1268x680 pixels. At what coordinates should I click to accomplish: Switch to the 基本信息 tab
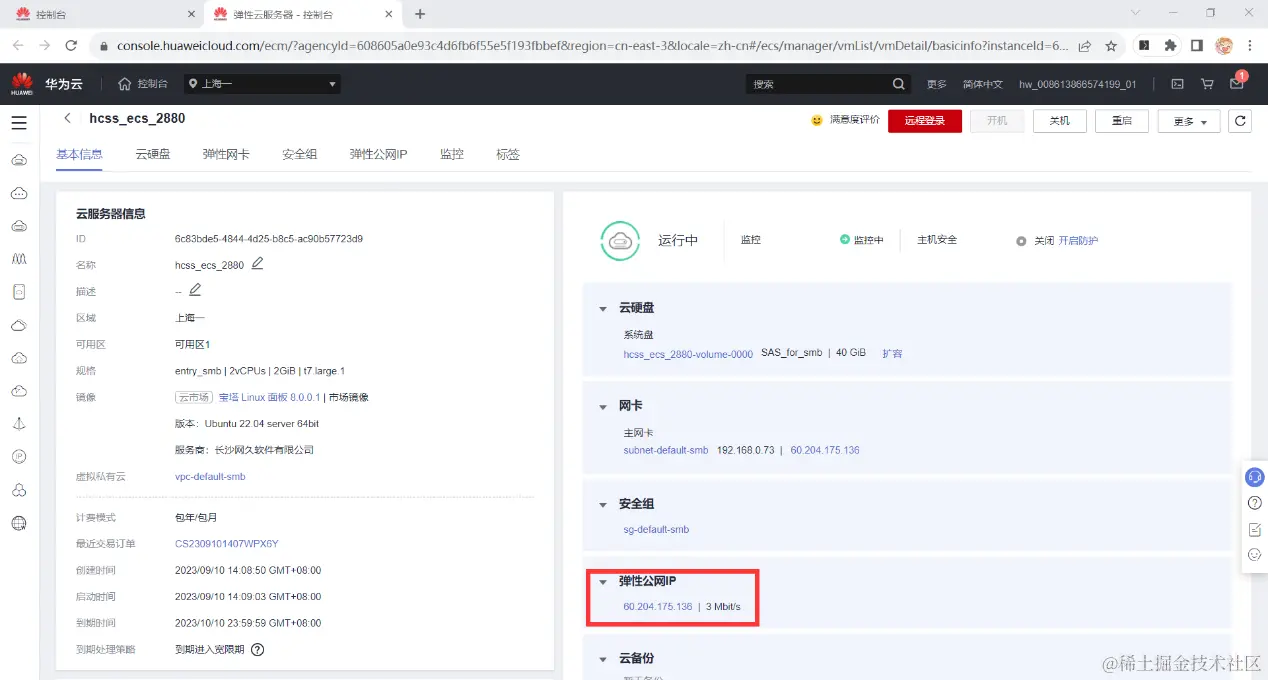click(x=79, y=154)
